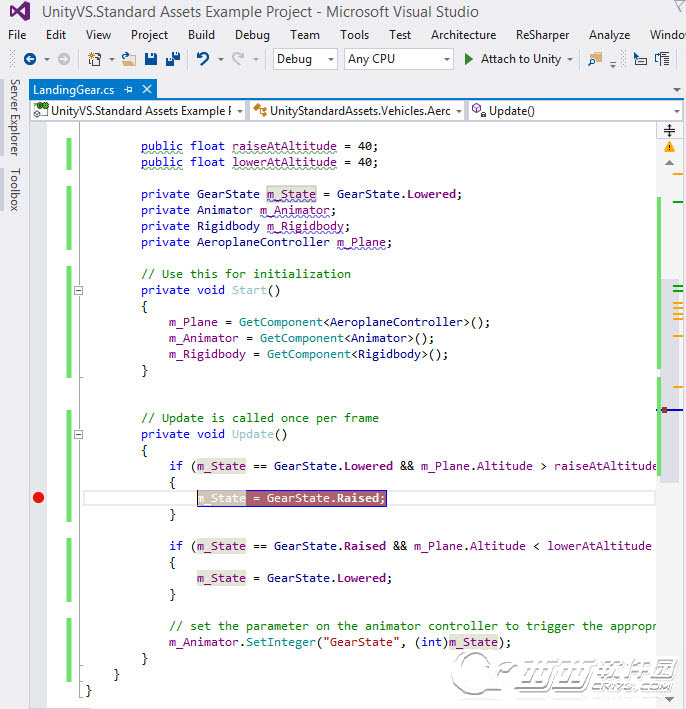686x709 pixels.
Task: Click the Visual Studio logo icon
Action: coord(20,11)
